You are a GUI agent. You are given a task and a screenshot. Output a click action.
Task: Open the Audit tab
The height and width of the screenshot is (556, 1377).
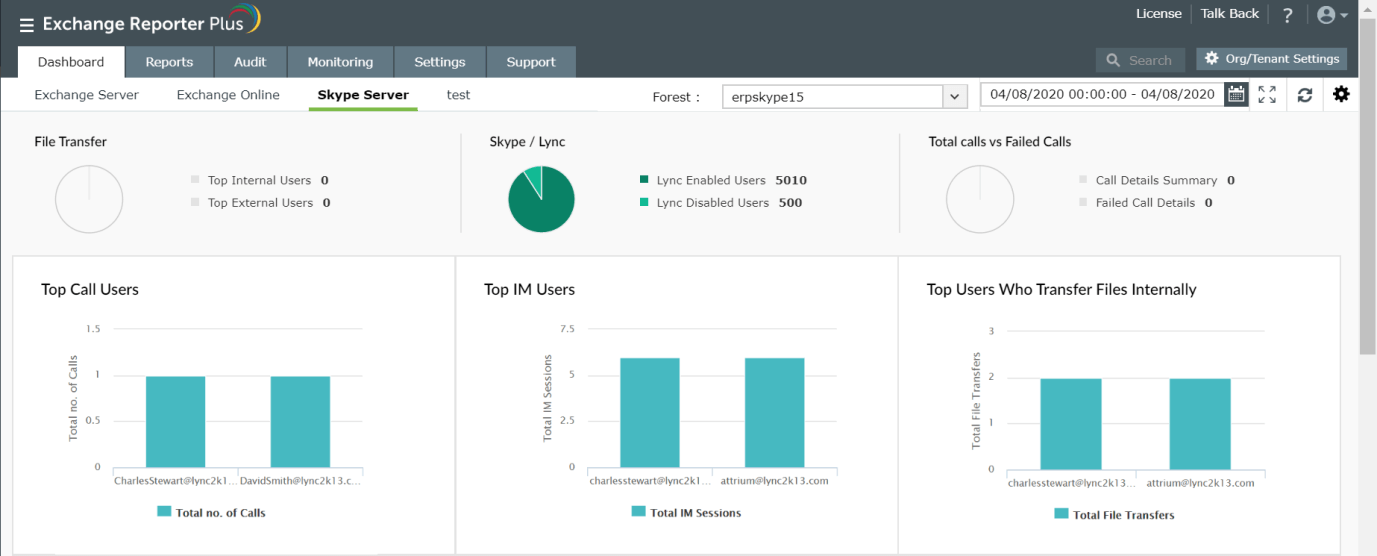250,62
